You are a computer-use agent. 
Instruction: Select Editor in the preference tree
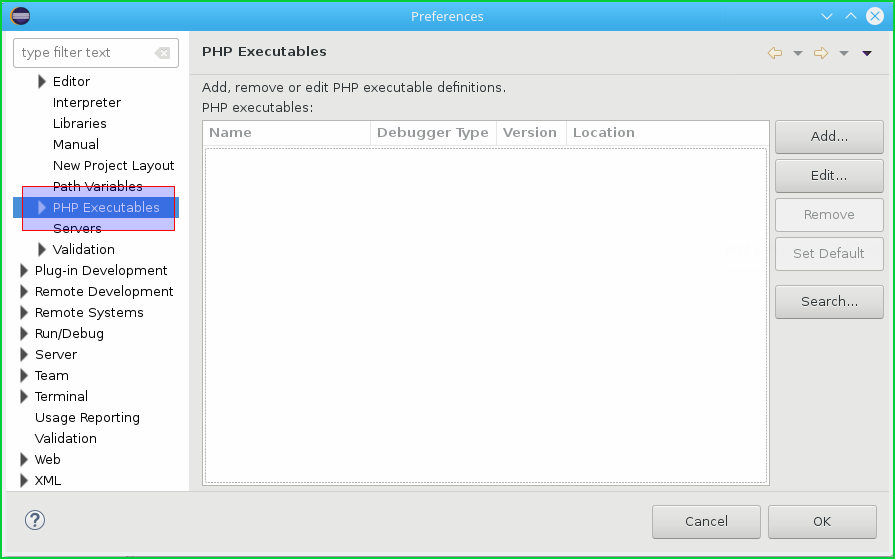point(71,82)
